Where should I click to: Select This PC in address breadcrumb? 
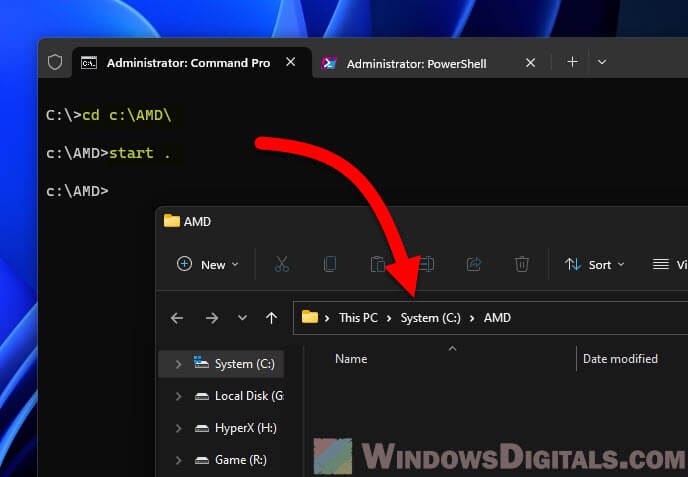click(358, 318)
